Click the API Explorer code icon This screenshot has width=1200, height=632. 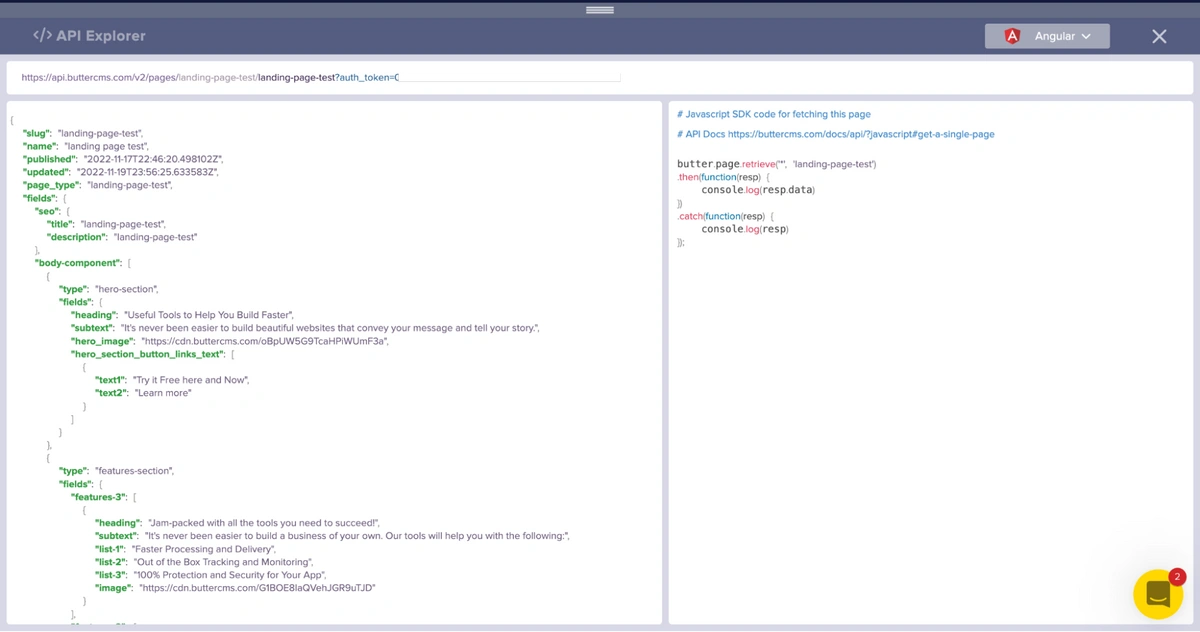point(42,35)
